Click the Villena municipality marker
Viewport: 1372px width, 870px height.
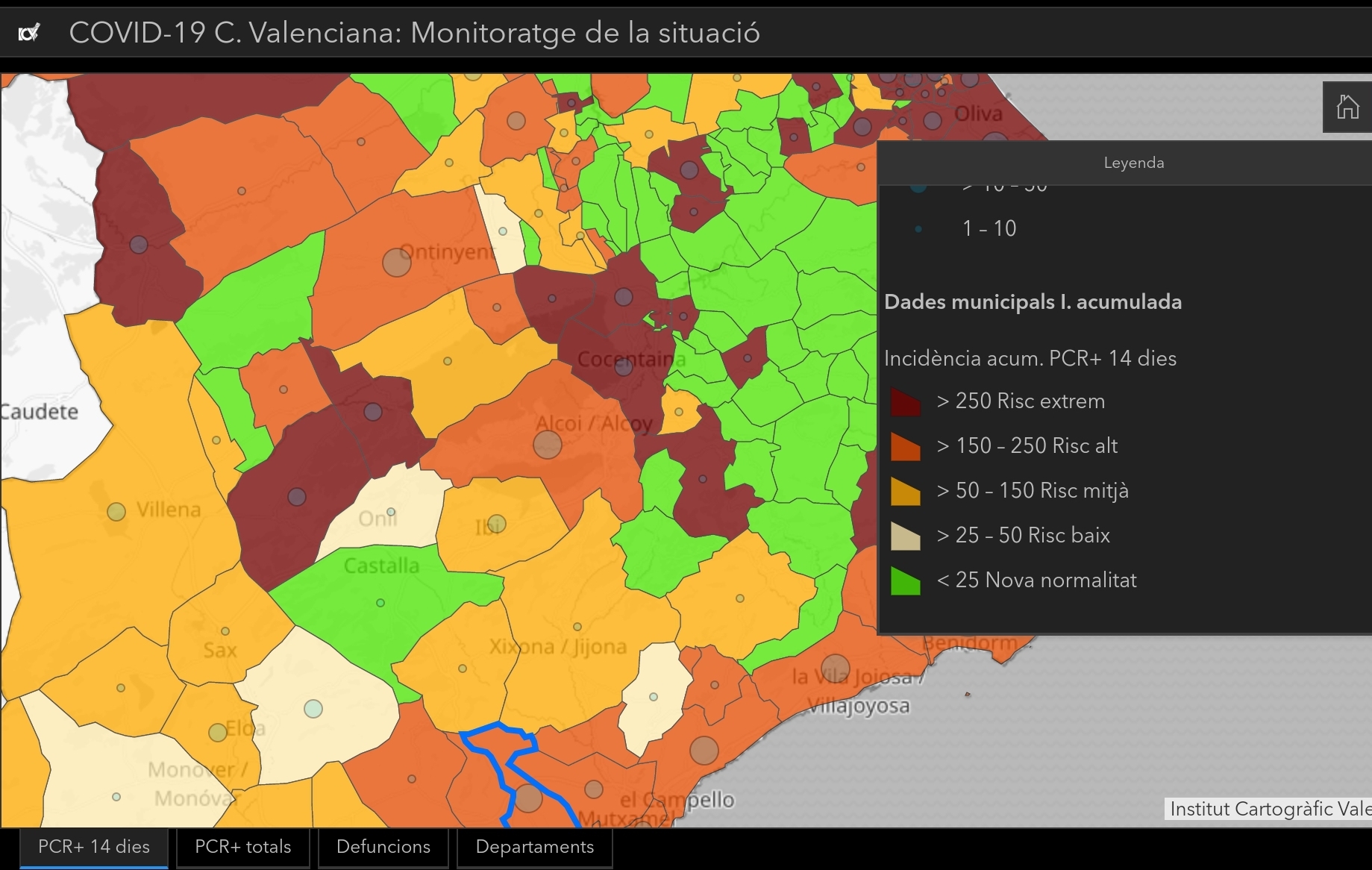[x=116, y=512]
